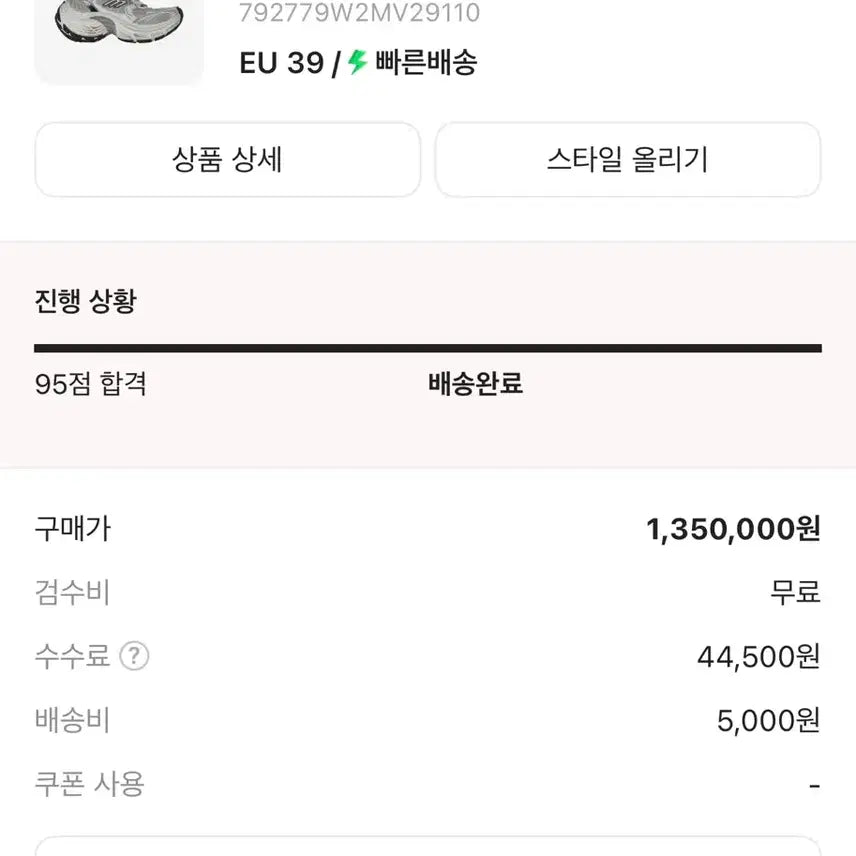
Task: Click the 44,500원 fee amount
Action: click(x=758, y=656)
